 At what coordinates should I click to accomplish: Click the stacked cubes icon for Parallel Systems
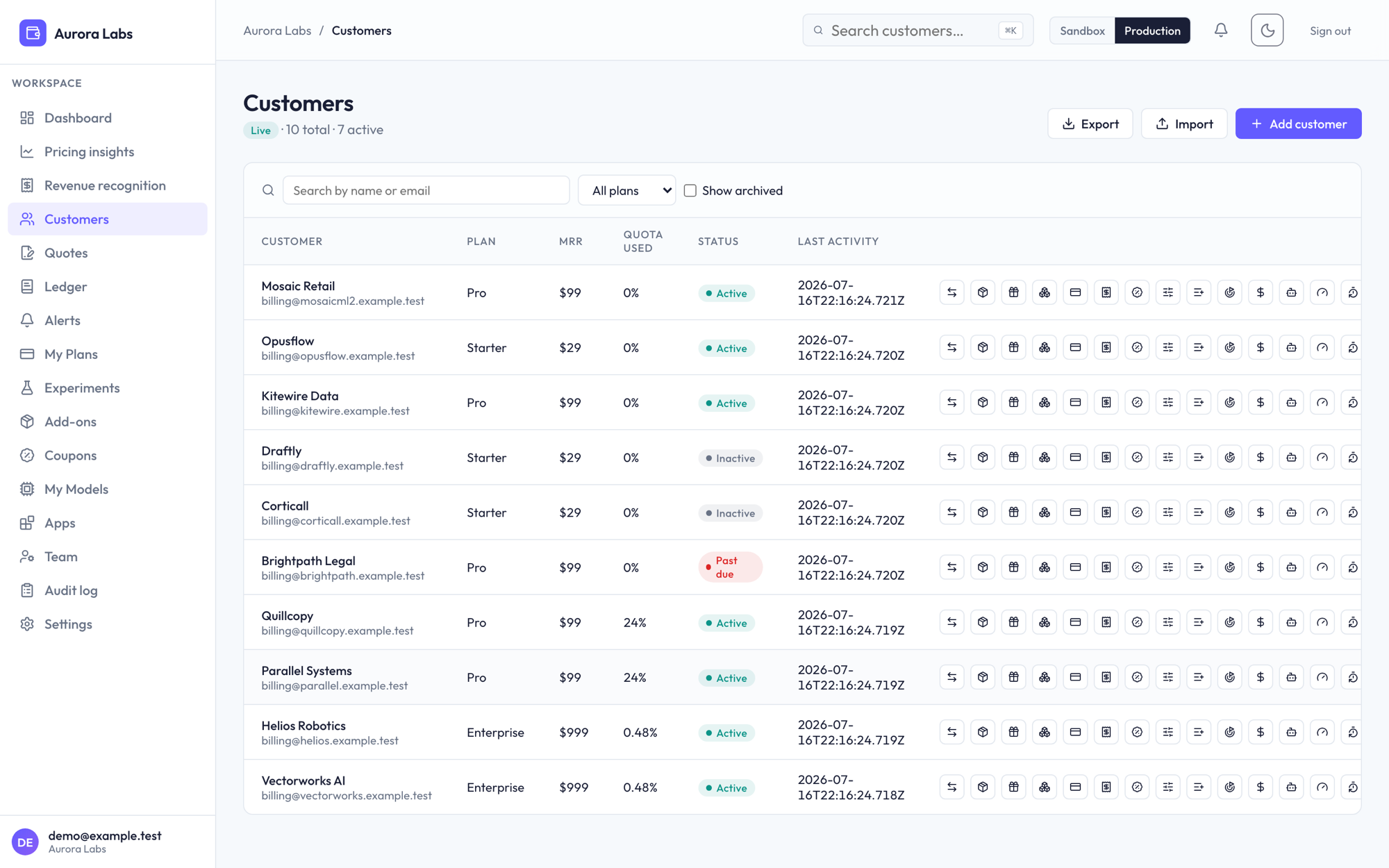tap(1045, 677)
